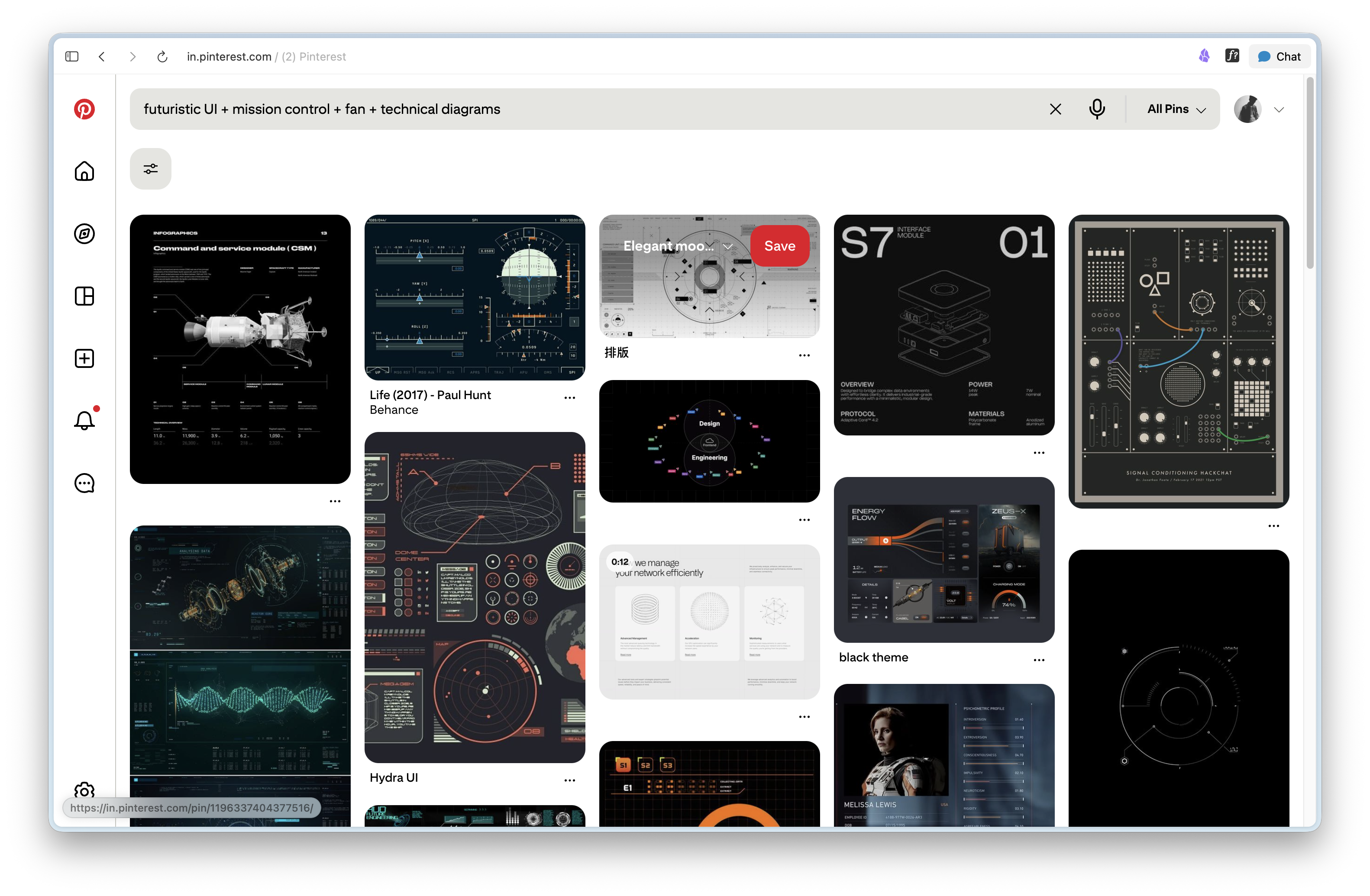Open search filters with the tune icon
Viewport: 1370px width, 896px height.
[150, 168]
